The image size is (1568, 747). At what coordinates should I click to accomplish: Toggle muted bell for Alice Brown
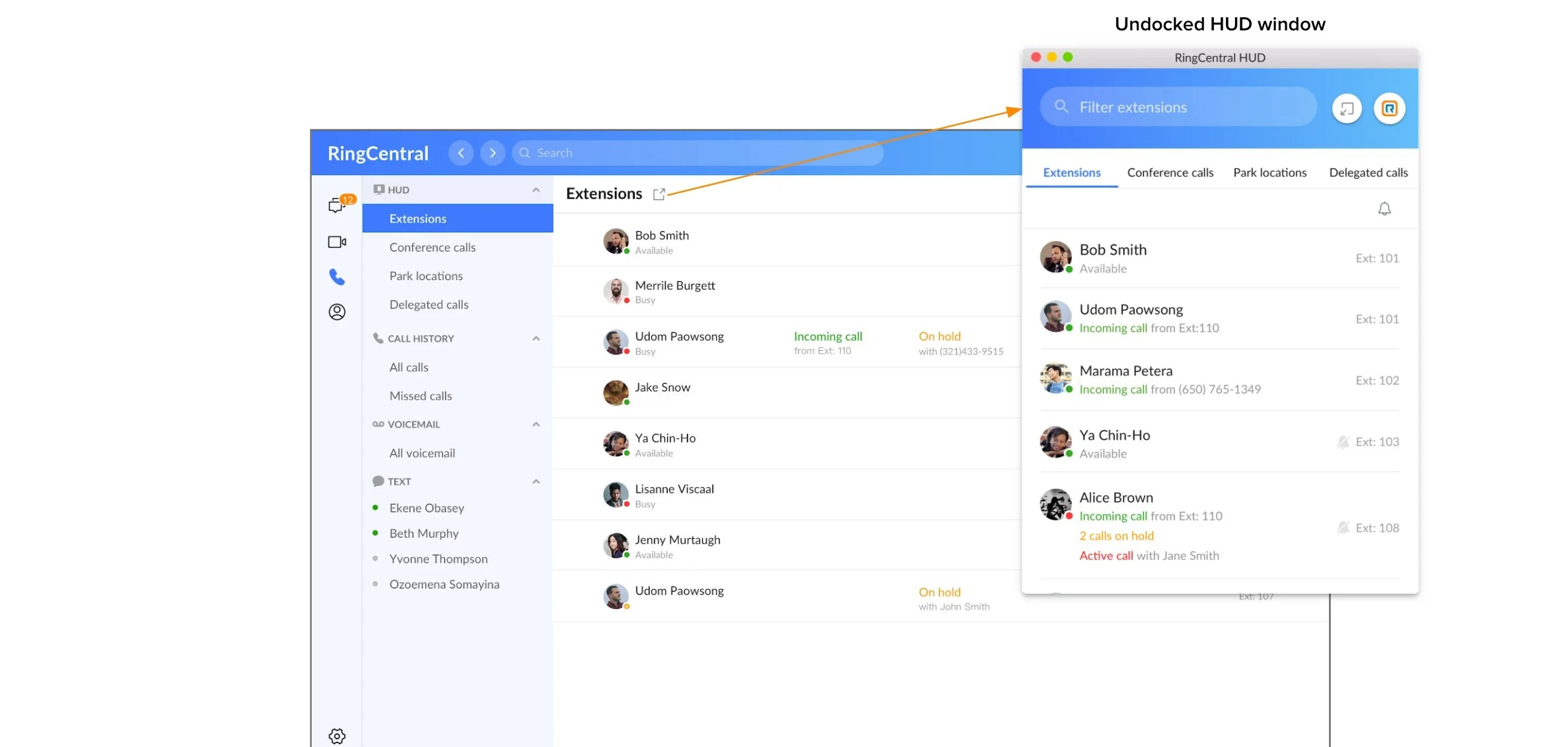coord(1343,528)
